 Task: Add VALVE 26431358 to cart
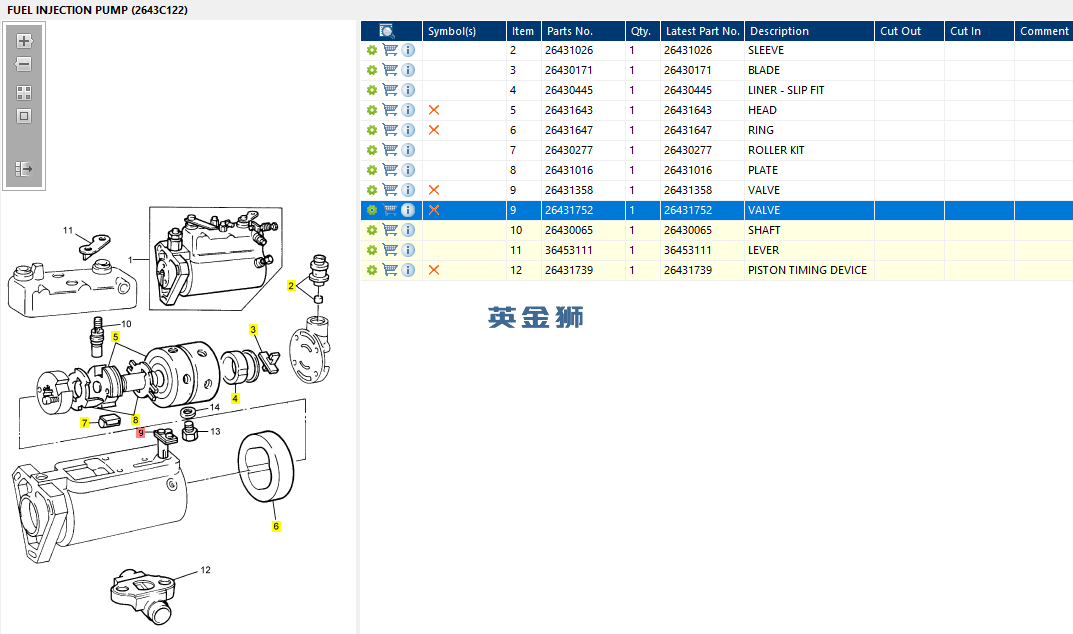click(390, 190)
